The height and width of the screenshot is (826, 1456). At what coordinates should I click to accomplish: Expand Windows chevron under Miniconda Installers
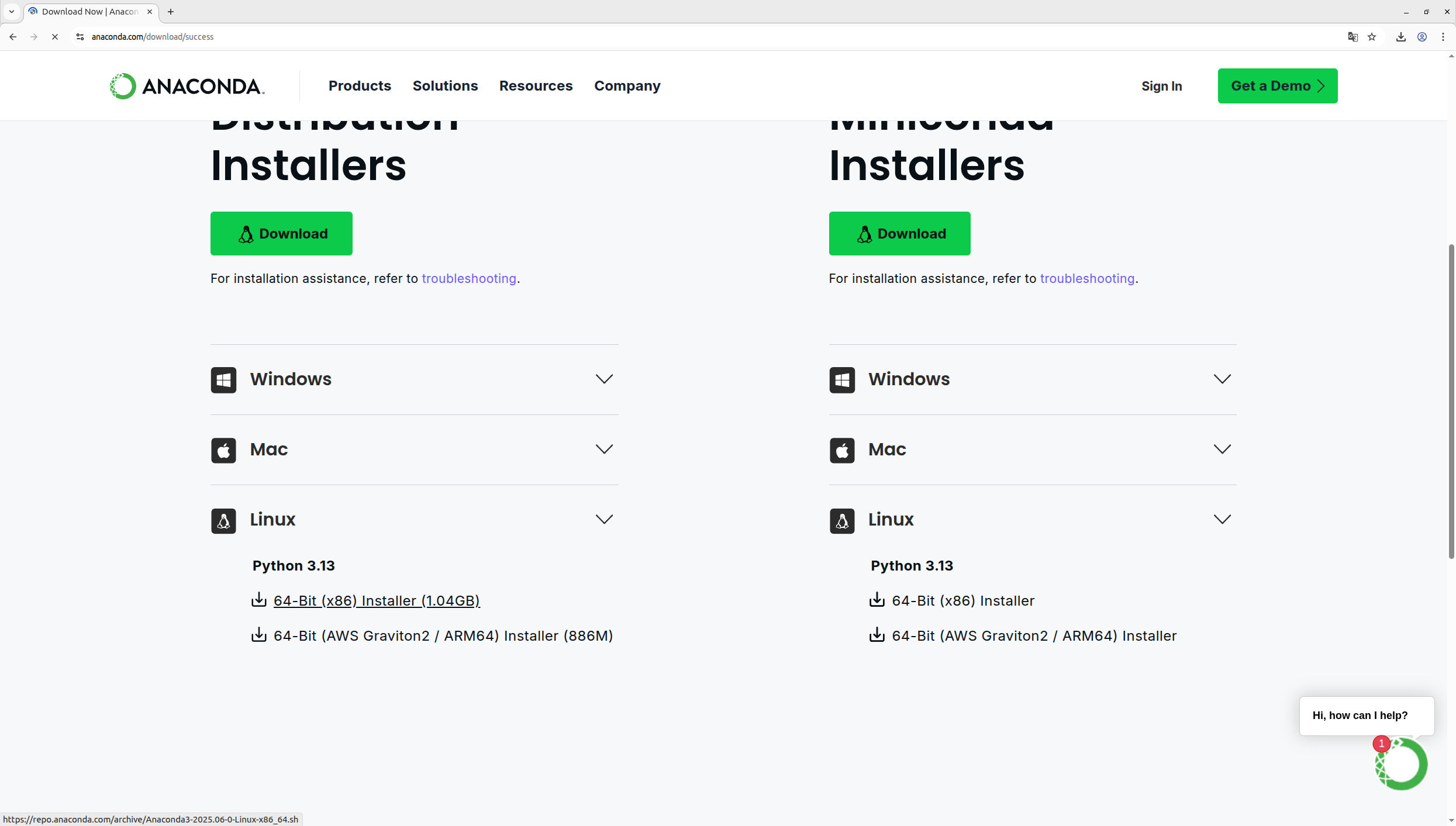pos(1222,379)
